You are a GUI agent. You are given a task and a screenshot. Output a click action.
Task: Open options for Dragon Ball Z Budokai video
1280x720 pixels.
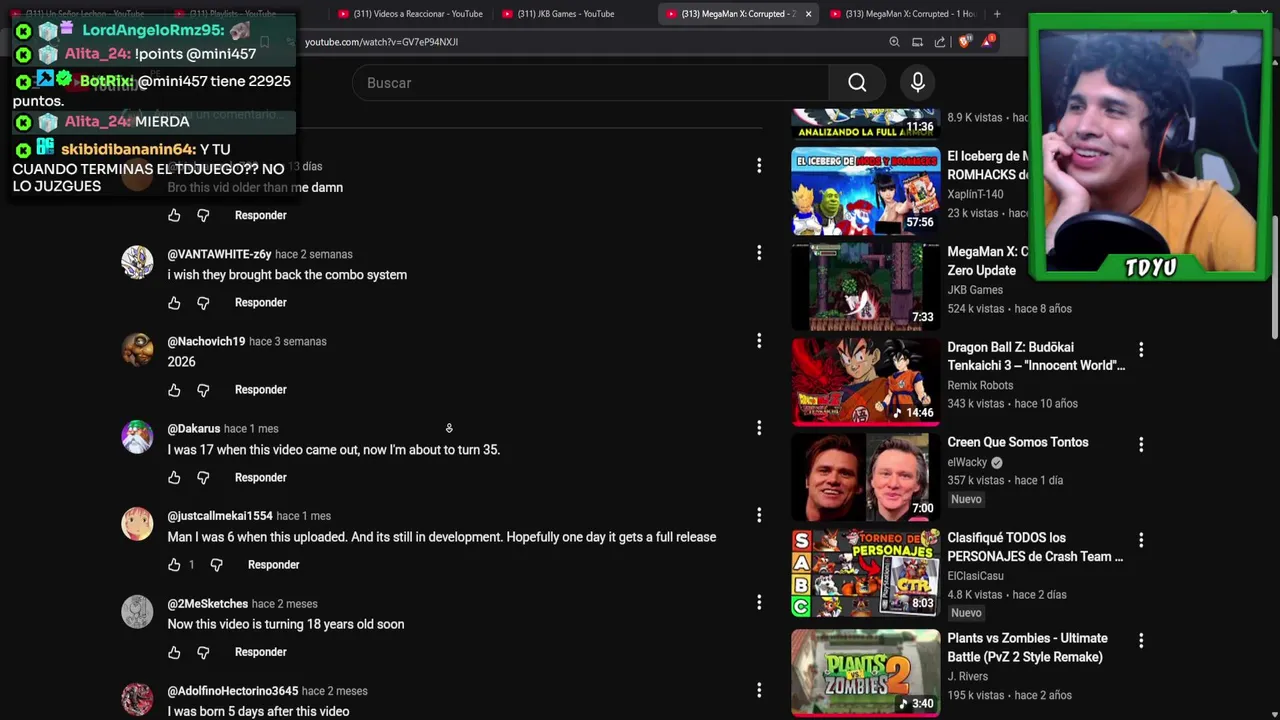1141,349
